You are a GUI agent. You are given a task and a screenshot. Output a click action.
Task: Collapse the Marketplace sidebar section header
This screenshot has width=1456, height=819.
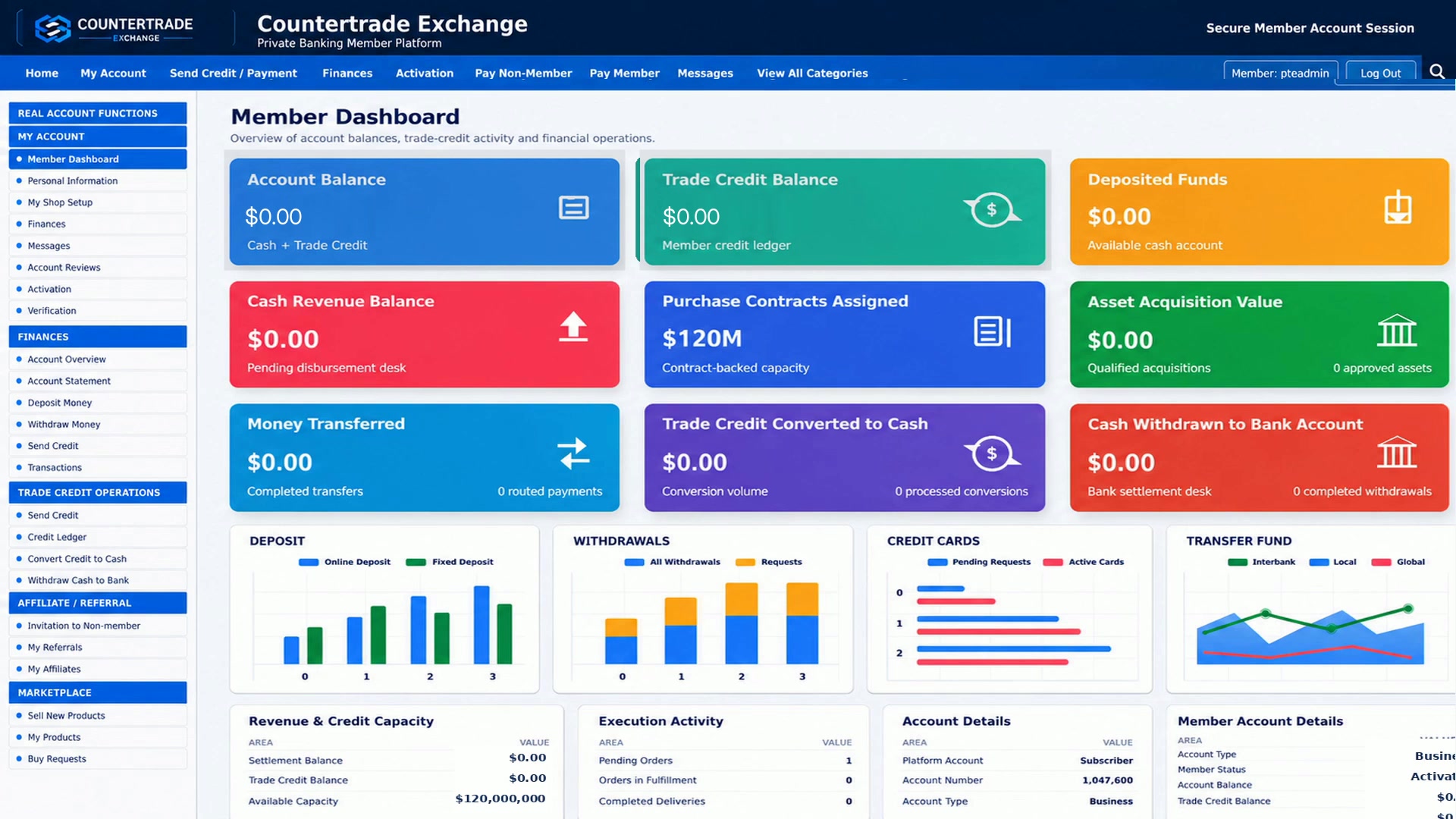point(98,692)
